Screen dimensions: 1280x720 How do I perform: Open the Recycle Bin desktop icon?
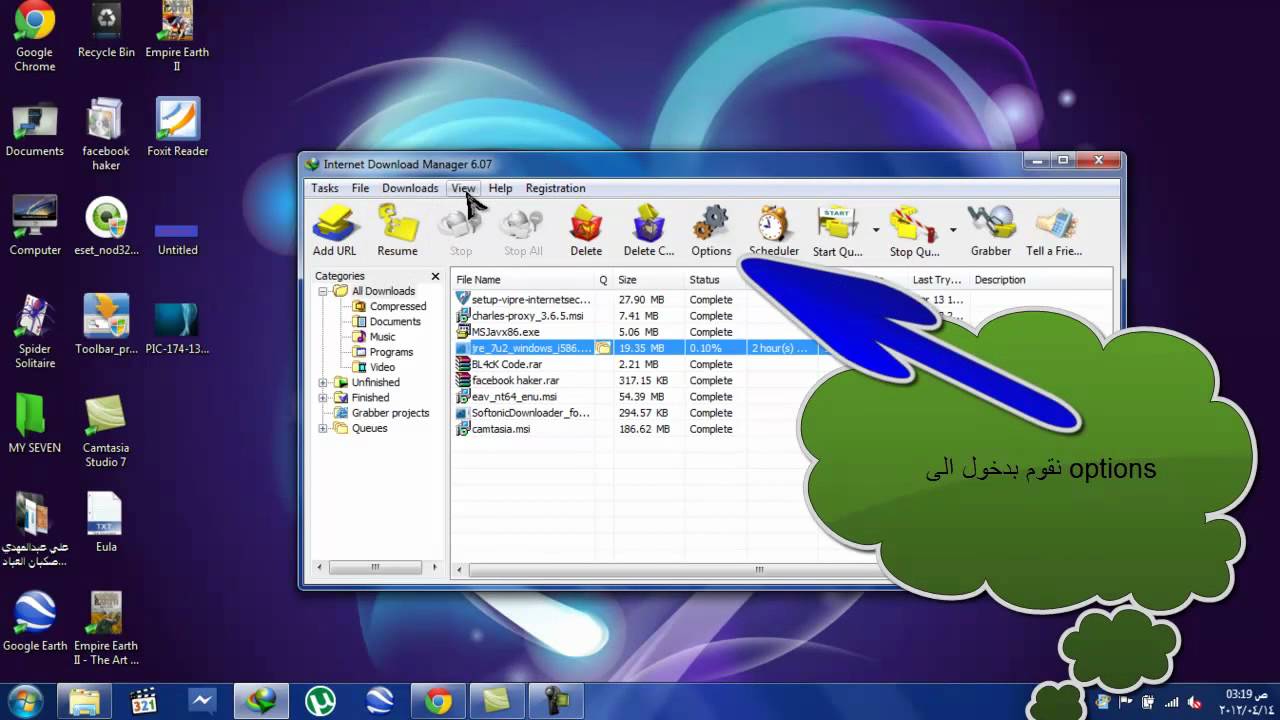coord(106,30)
